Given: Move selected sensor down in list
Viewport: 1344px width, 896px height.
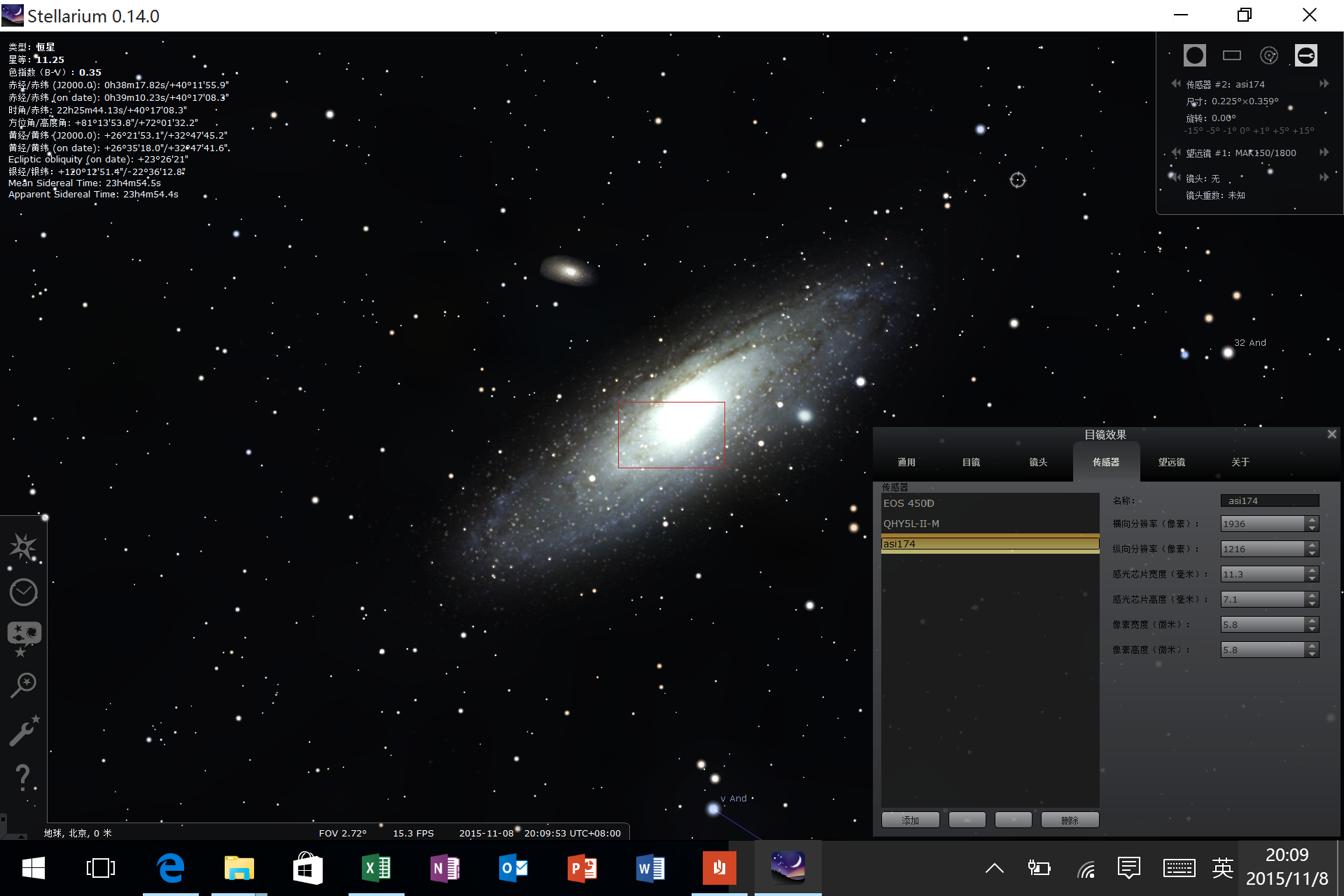Looking at the screenshot, I should [x=1014, y=820].
